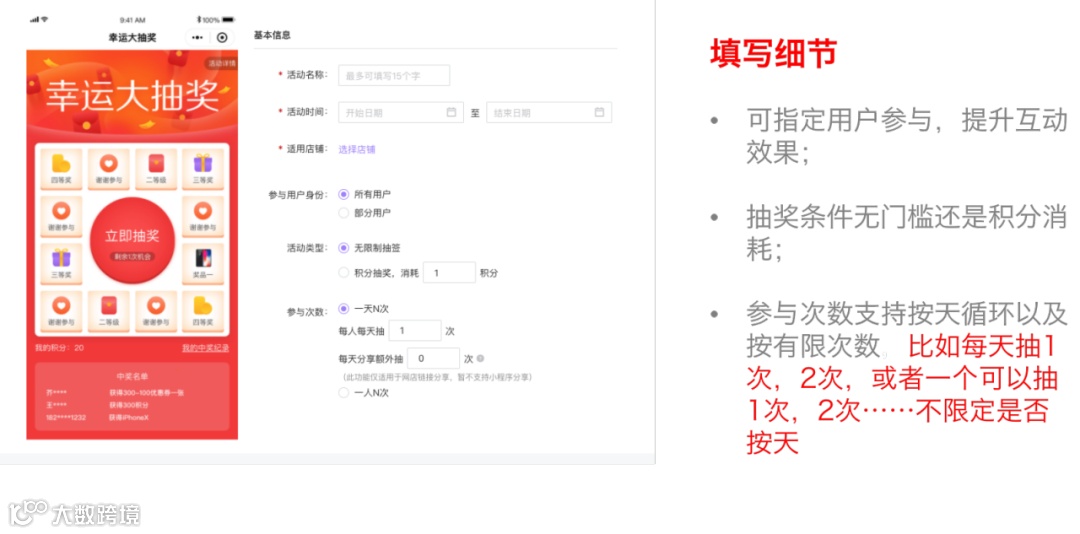Click 填写细节 red heading
The width and height of the screenshot is (1080, 534).
coord(773,54)
